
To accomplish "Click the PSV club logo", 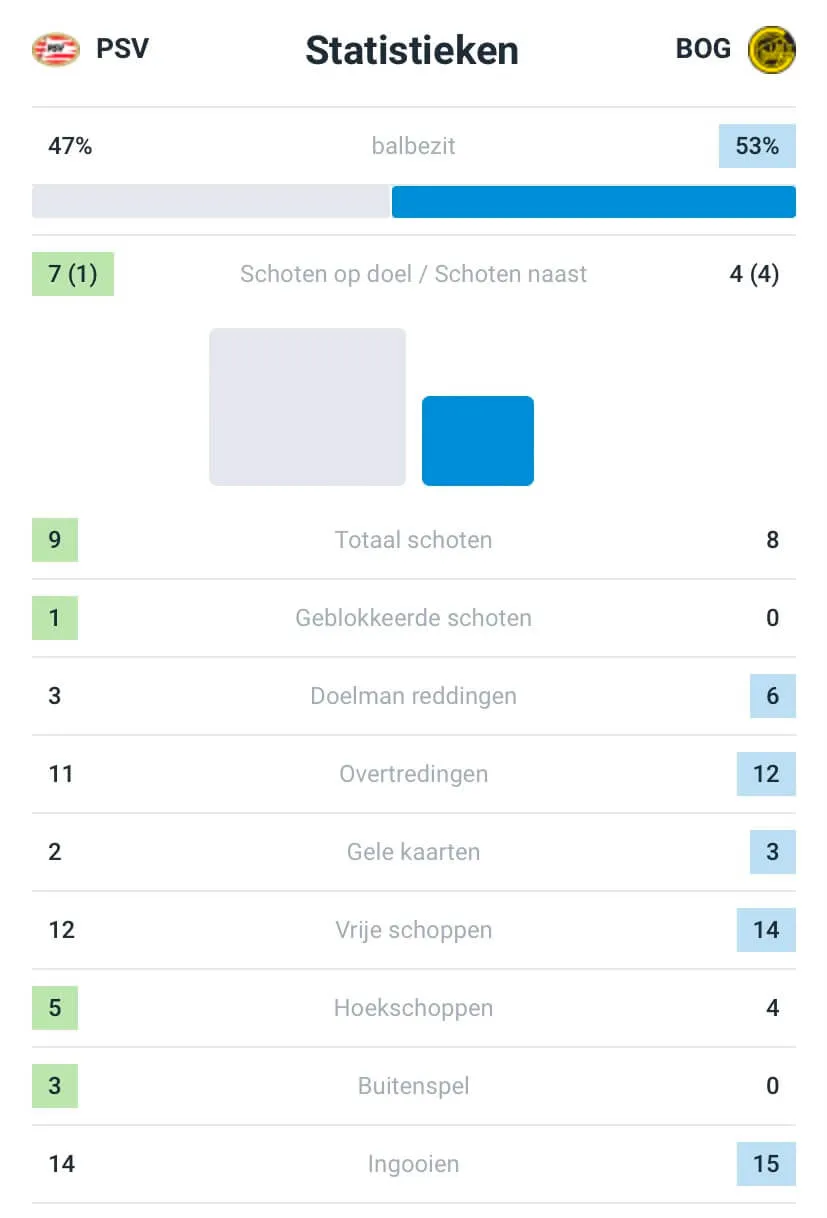I will coord(55,49).
